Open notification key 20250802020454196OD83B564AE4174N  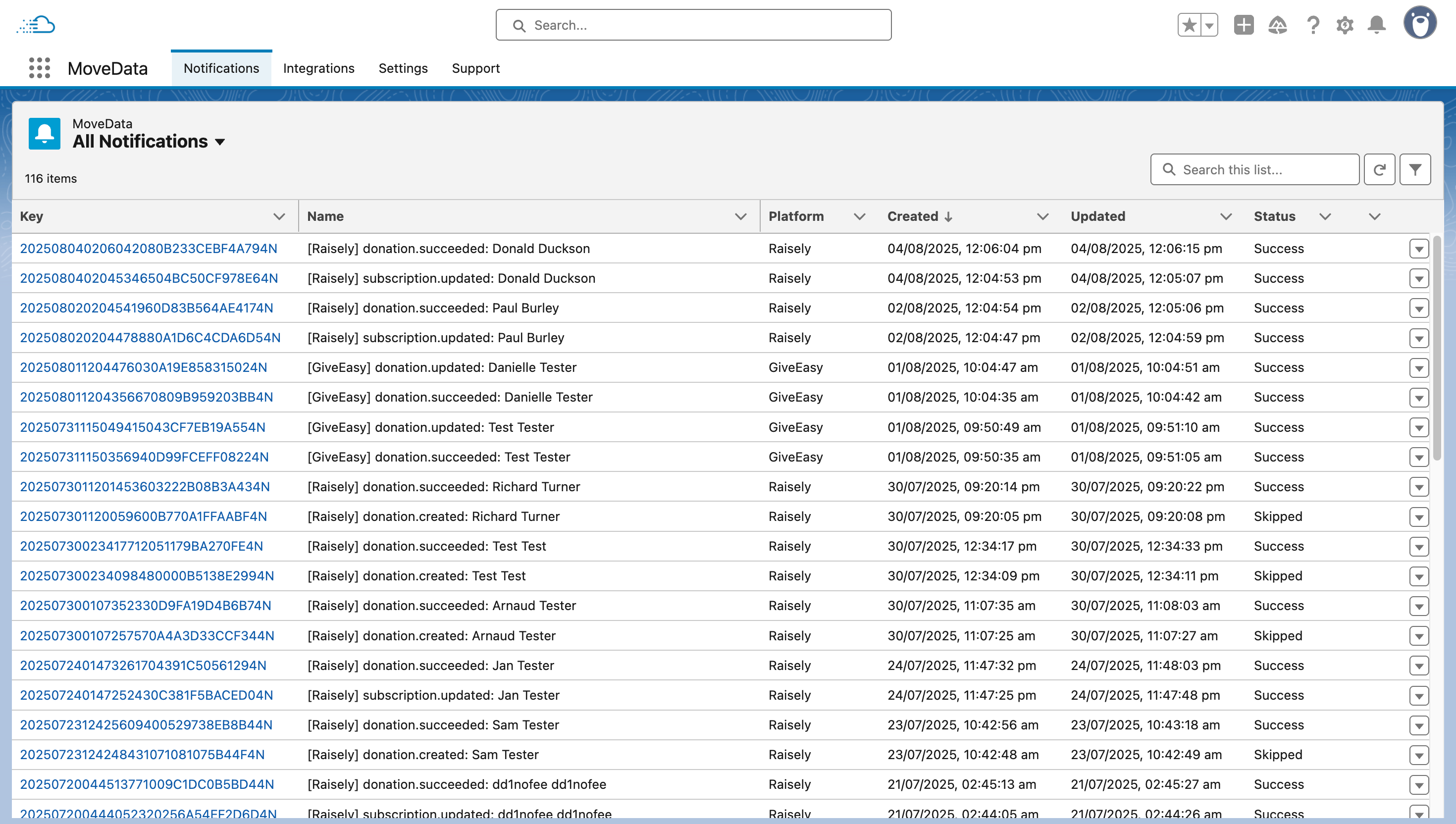point(146,308)
